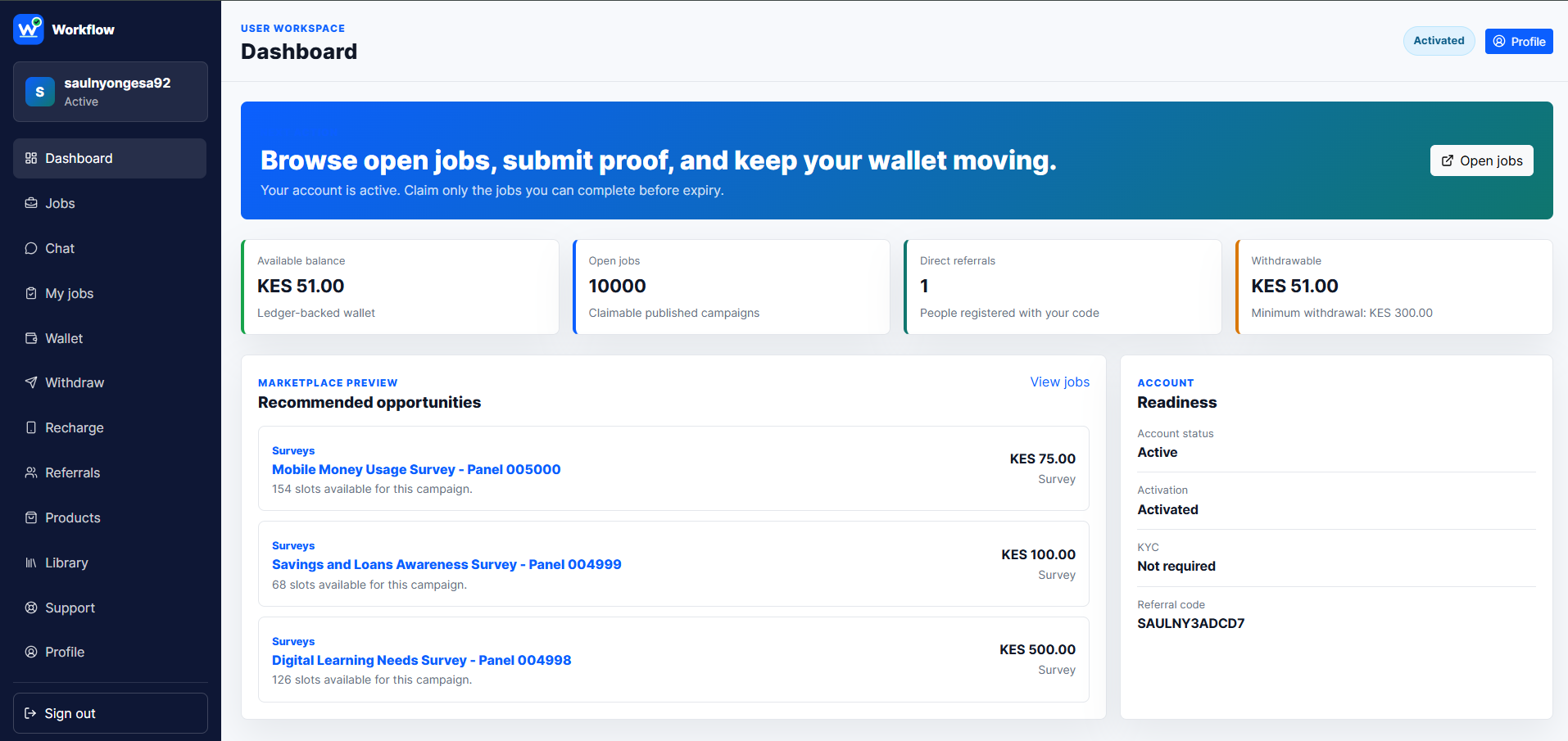Click the Available balance KES 51.00 card
Viewport: 1568px width, 741px height.
pyautogui.click(x=400, y=287)
